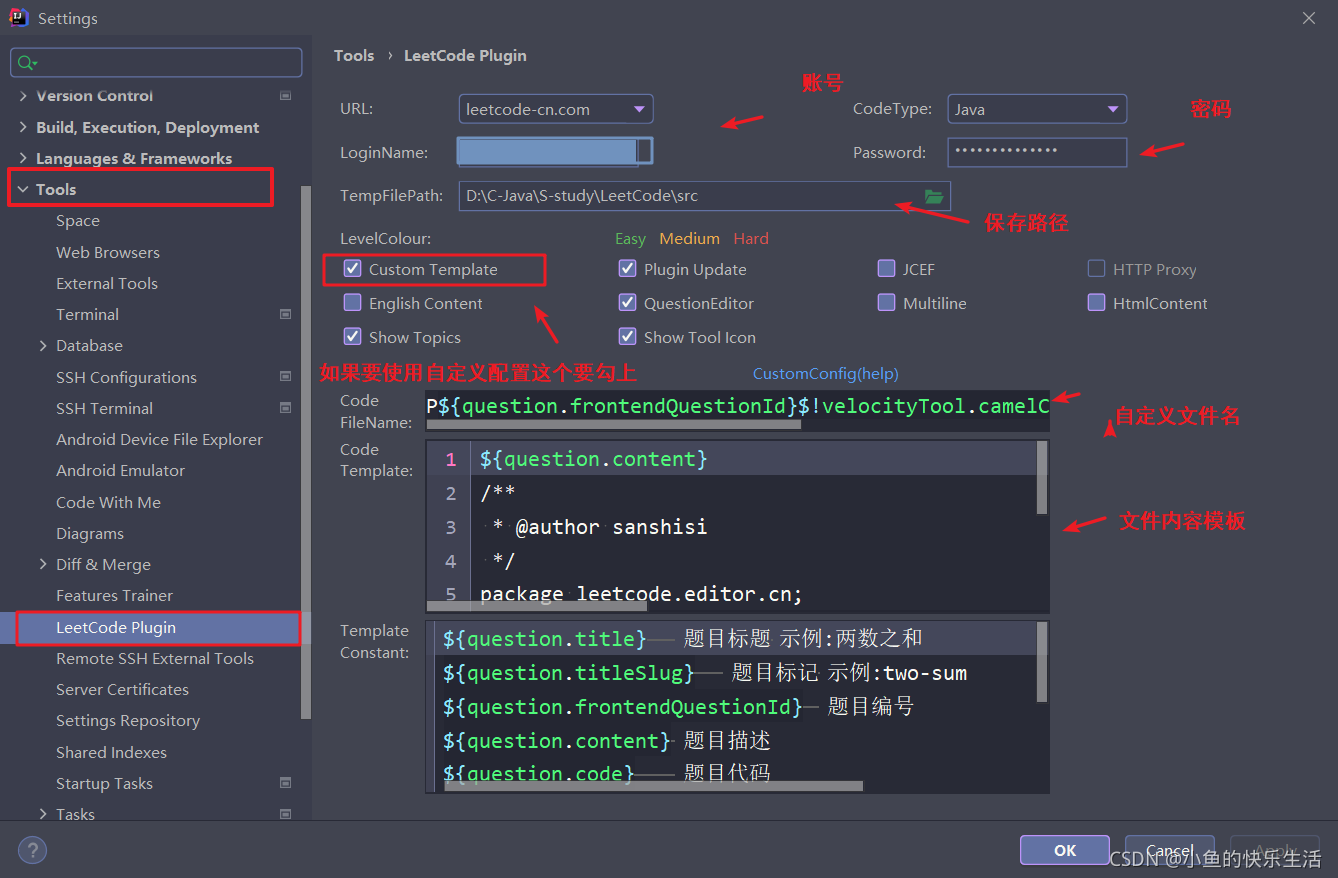
Task: Click the OK button
Action: click(1065, 850)
